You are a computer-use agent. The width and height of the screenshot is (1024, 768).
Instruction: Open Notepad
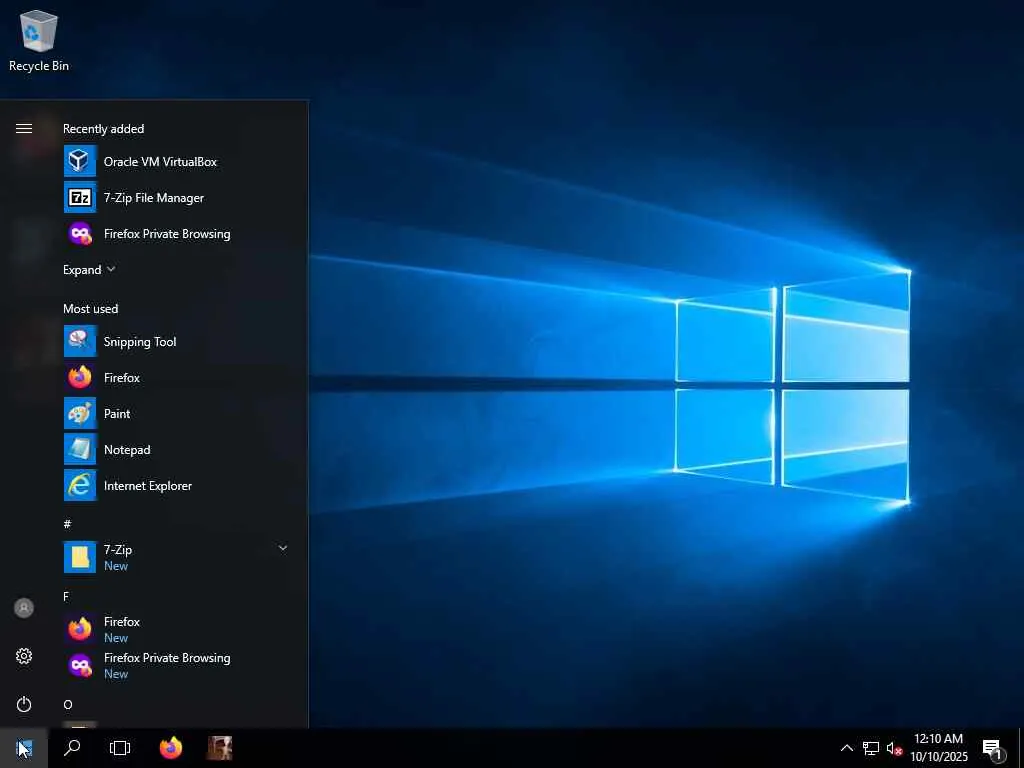pyautogui.click(x=178, y=449)
